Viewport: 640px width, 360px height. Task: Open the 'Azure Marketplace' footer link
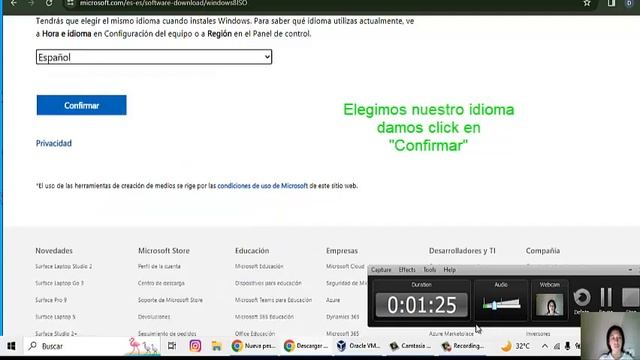[x=451, y=333]
